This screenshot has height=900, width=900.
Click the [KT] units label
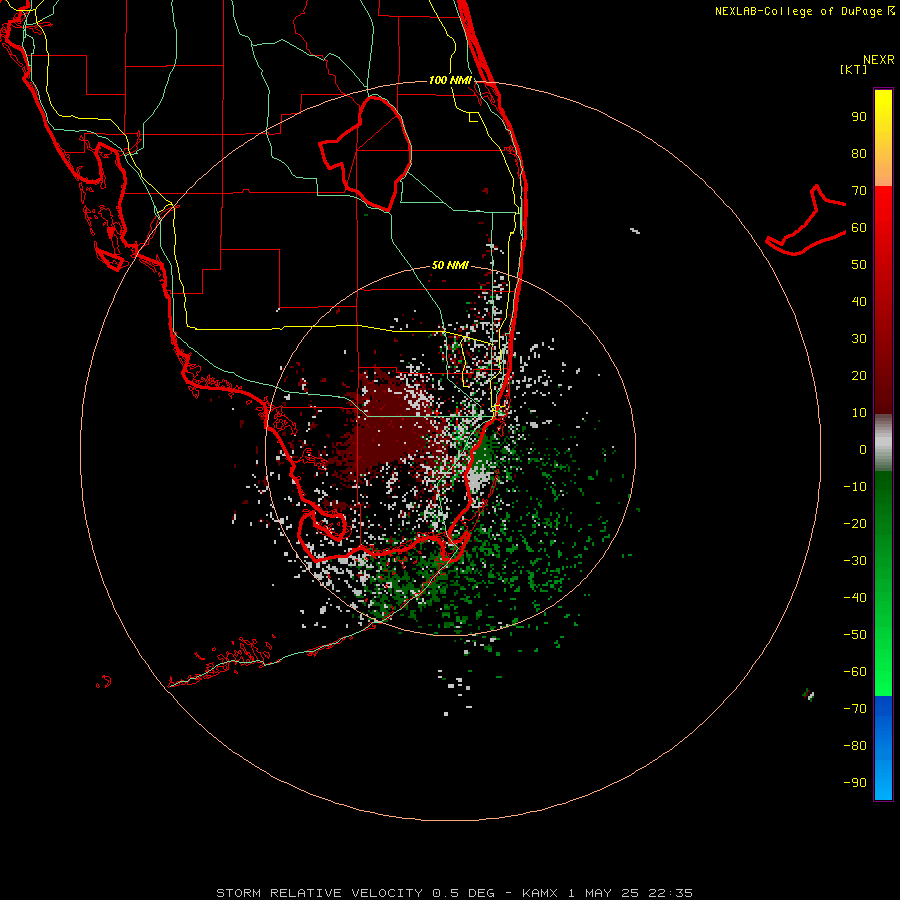854,69
